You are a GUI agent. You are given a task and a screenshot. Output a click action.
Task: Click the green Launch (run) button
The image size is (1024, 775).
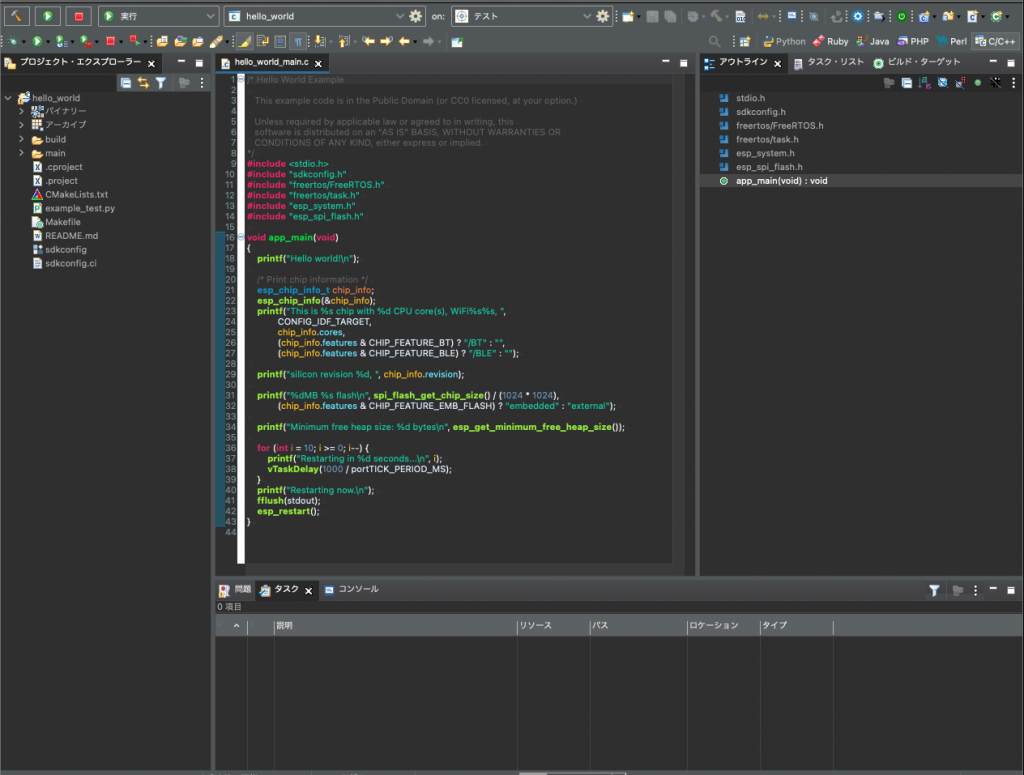pyautogui.click(x=48, y=16)
